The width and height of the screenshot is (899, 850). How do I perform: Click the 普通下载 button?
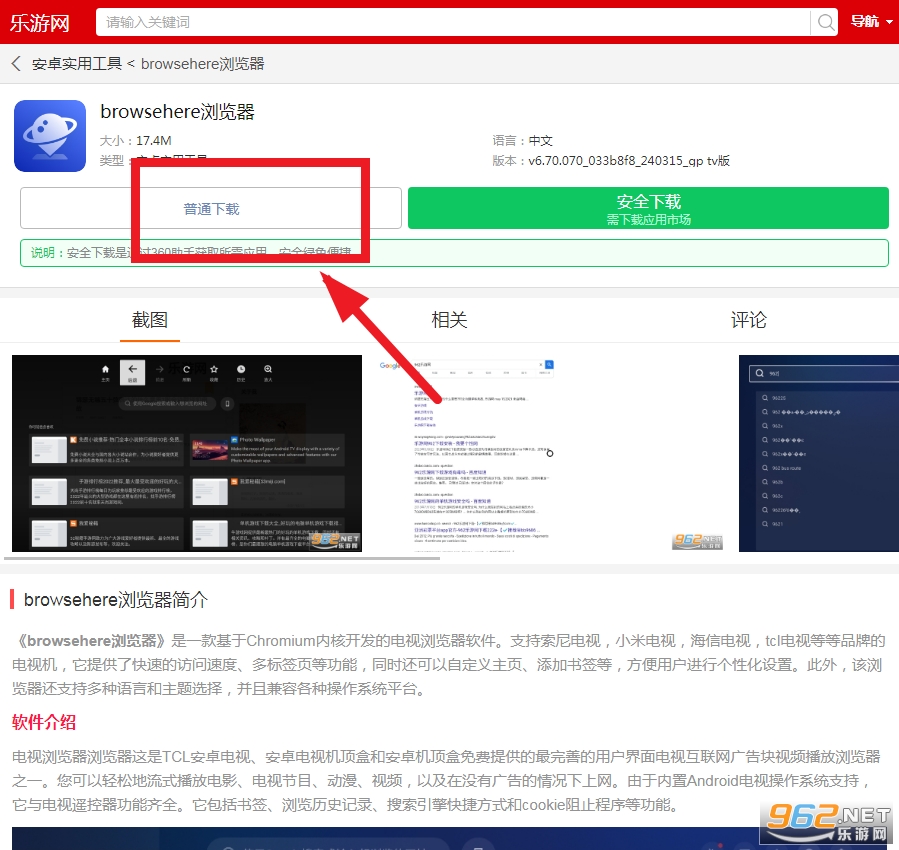[x=211, y=208]
